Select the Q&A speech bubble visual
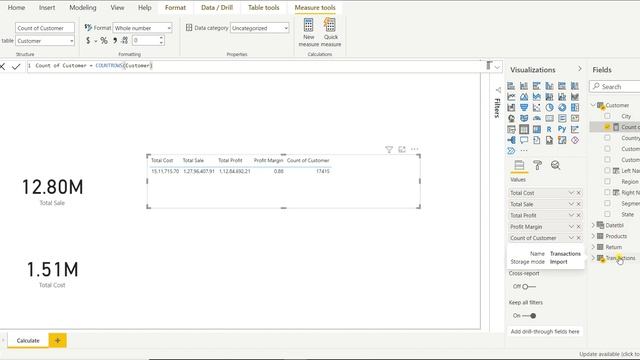Image resolution: width=640 pixels, height=360 pixels. [524, 140]
